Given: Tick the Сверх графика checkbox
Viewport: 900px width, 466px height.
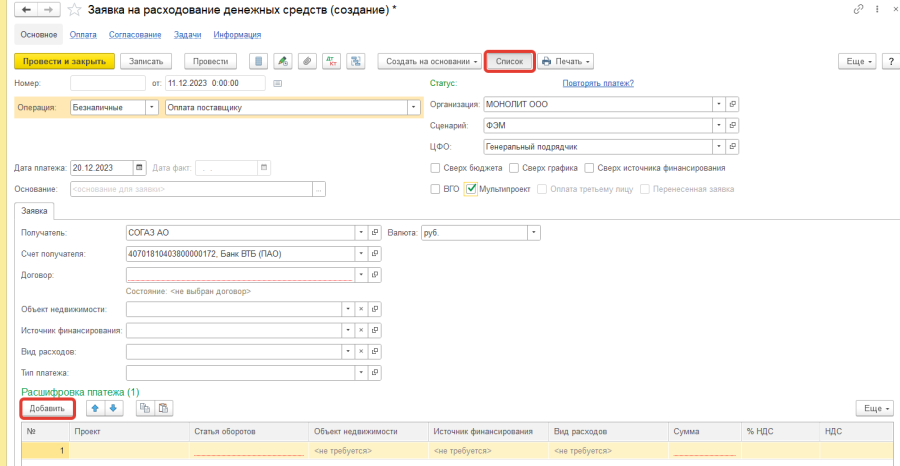Looking at the screenshot, I should 514,168.
